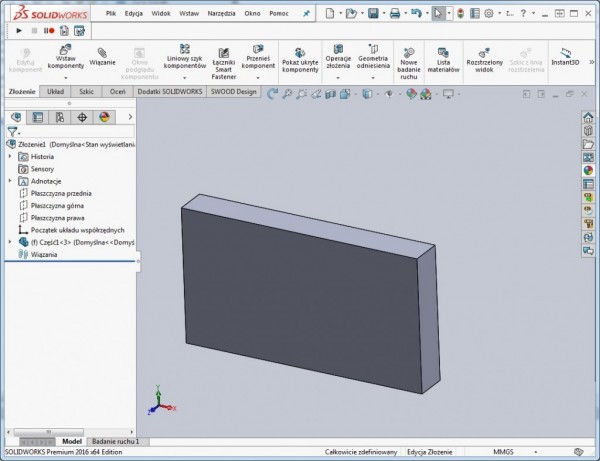This screenshot has height=461, width=600.
Task: Switch to the Oceń tab
Action: (117, 91)
